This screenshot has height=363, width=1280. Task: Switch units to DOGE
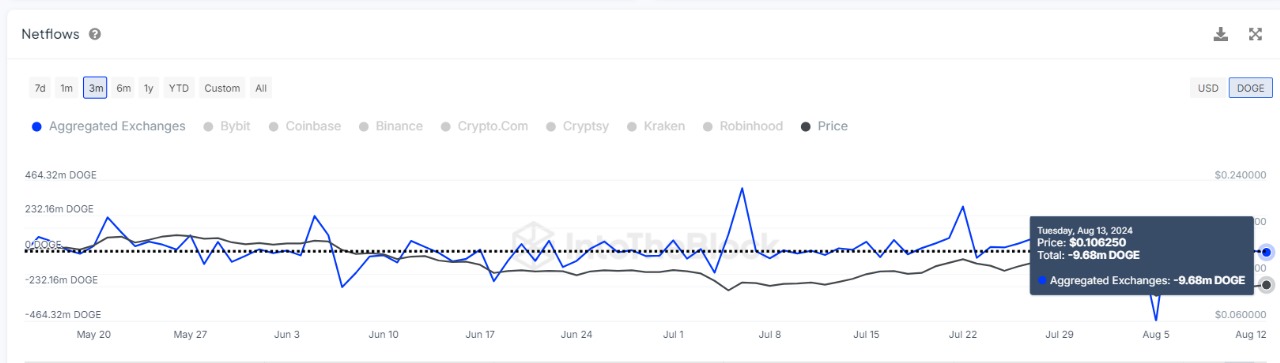pos(1250,88)
